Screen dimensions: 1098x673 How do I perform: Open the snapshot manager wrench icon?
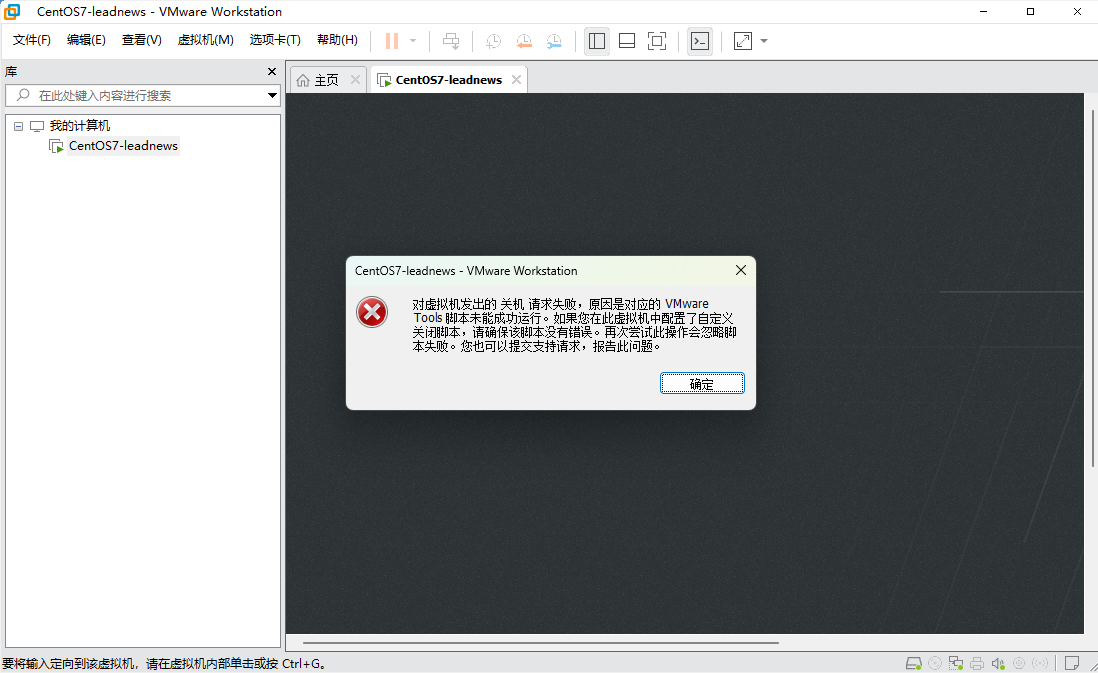pyautogui.click(x=554, y=41)
